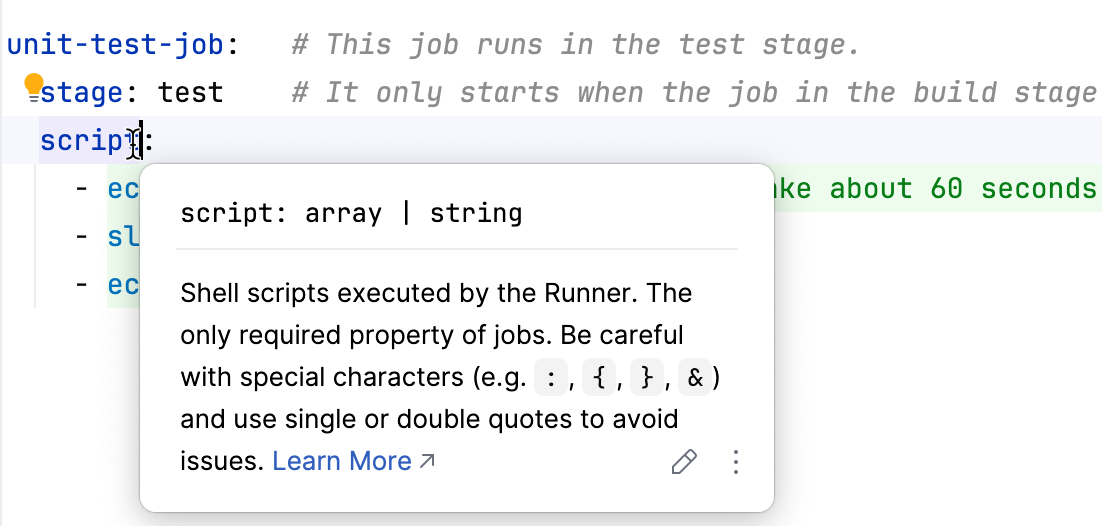The height and width of the screenshot is (526, 1102).
Task: Click the closing curly brace chip
Action: (646, 378)
